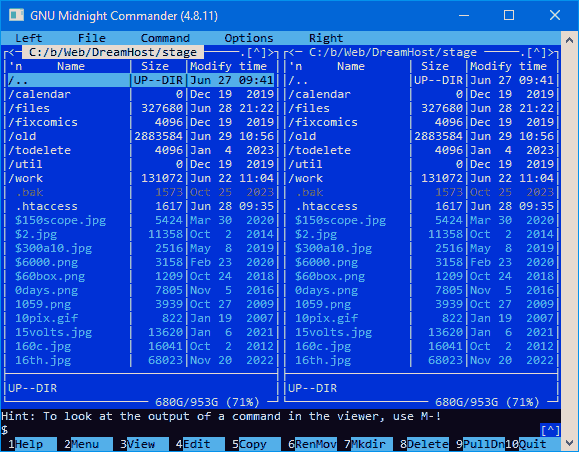Image resolution: width=579 pixels, height=452 pixels.
Task: Sort left panel by Size column header
Action: point(155,66)
